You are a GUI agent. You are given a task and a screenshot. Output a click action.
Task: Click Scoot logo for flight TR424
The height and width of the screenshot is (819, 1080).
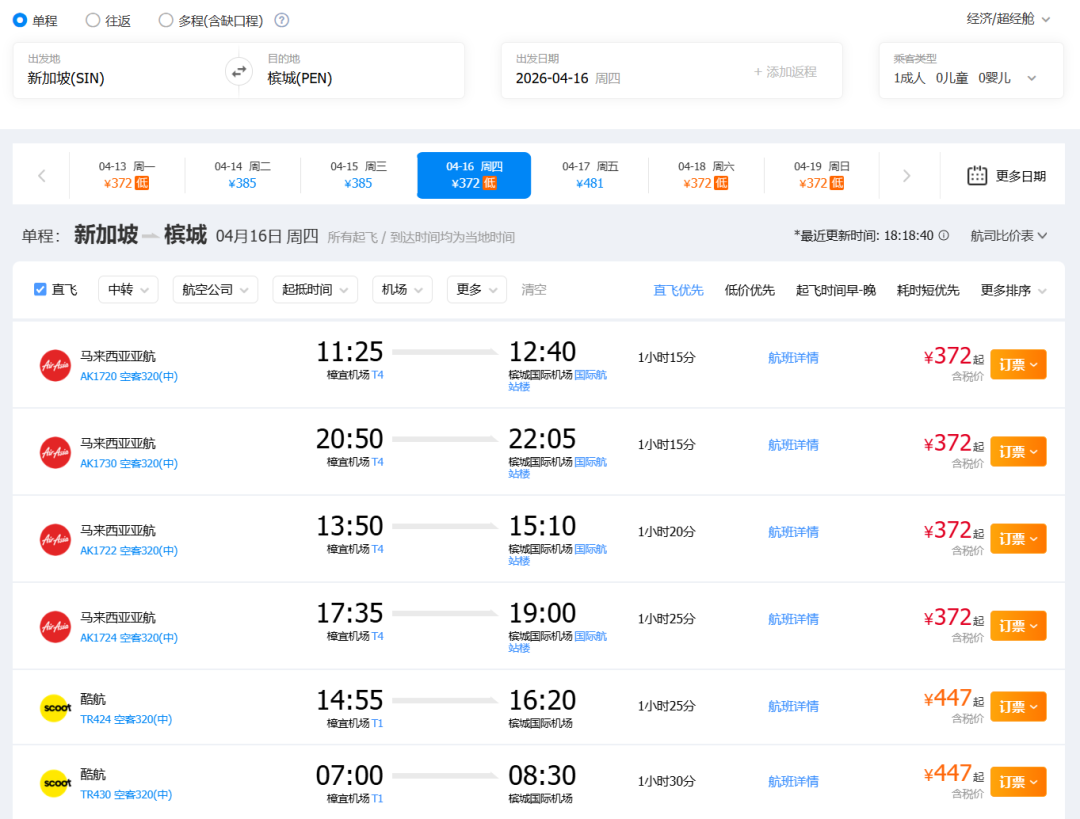[x=55, y=708]
